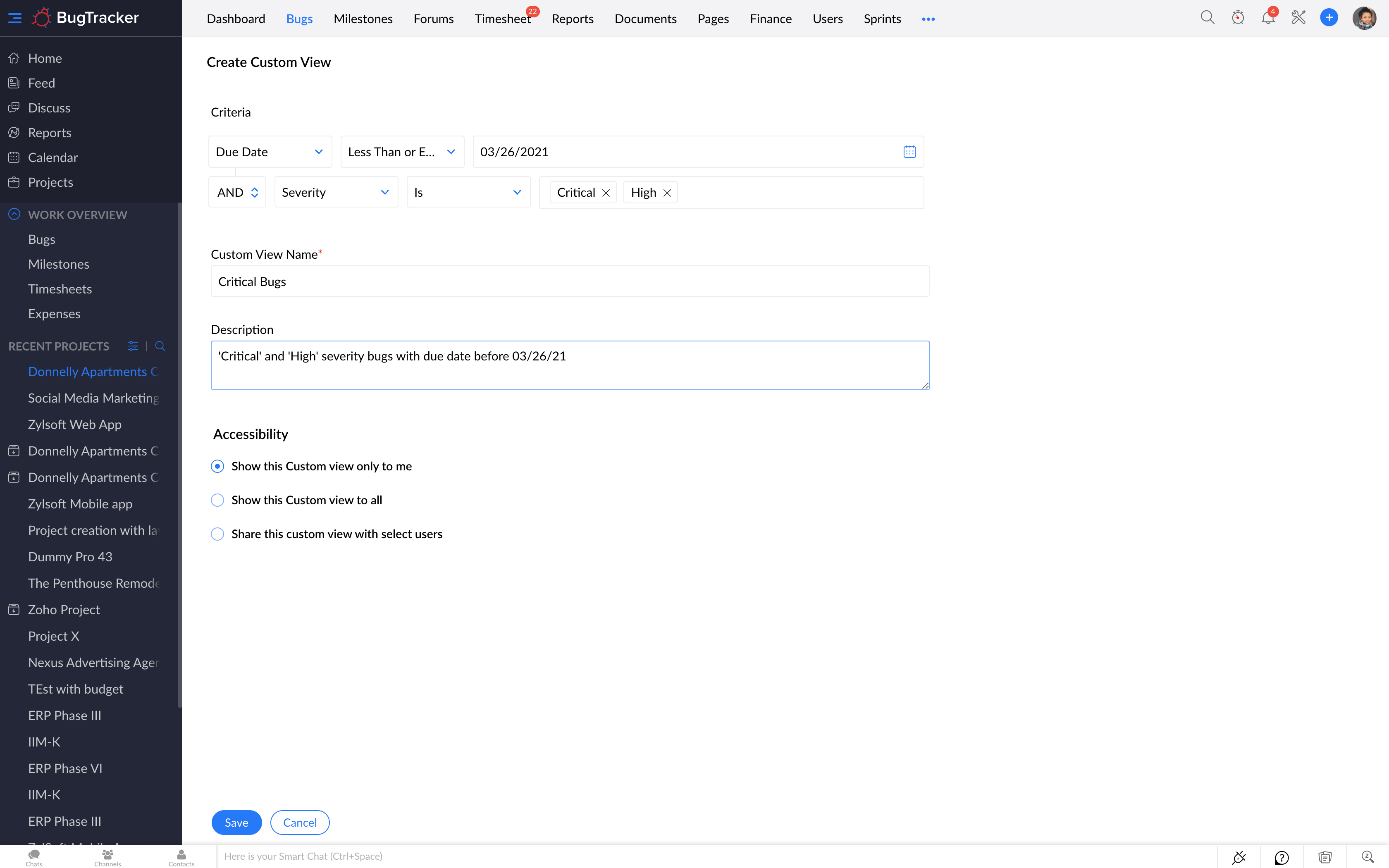Screen dimensions: 1389x868
Task: Toggle the hamburger menu icon
Action: pos(15,18)
